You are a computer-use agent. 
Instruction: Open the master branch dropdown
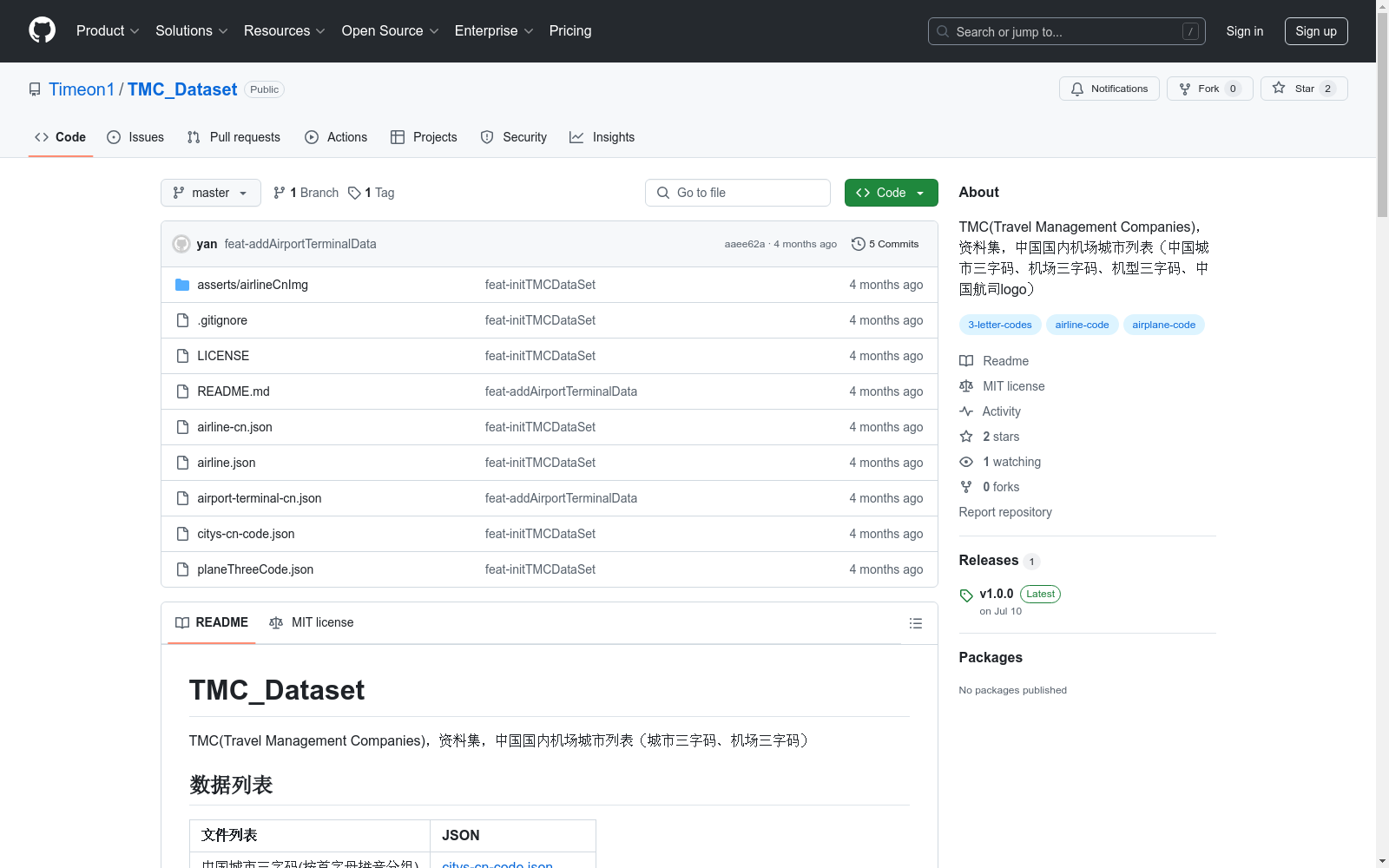point(211,193)
